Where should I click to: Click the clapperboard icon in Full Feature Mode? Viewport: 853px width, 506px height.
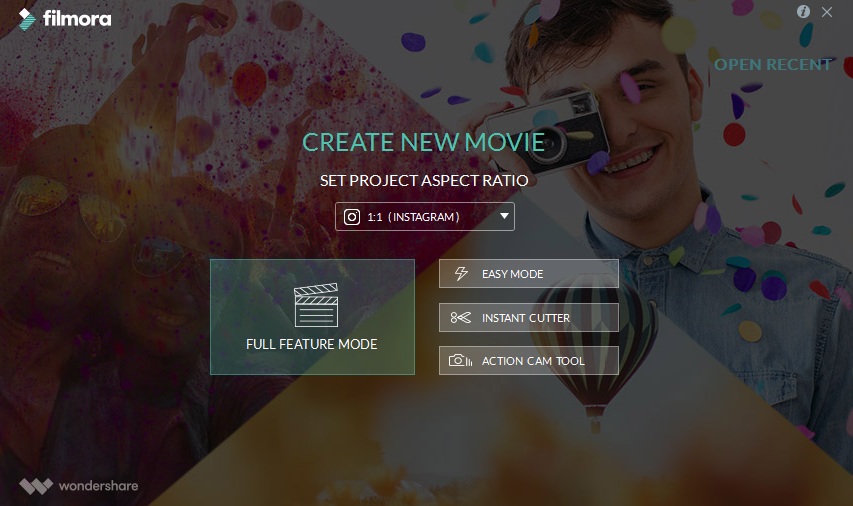coord(316,305)
